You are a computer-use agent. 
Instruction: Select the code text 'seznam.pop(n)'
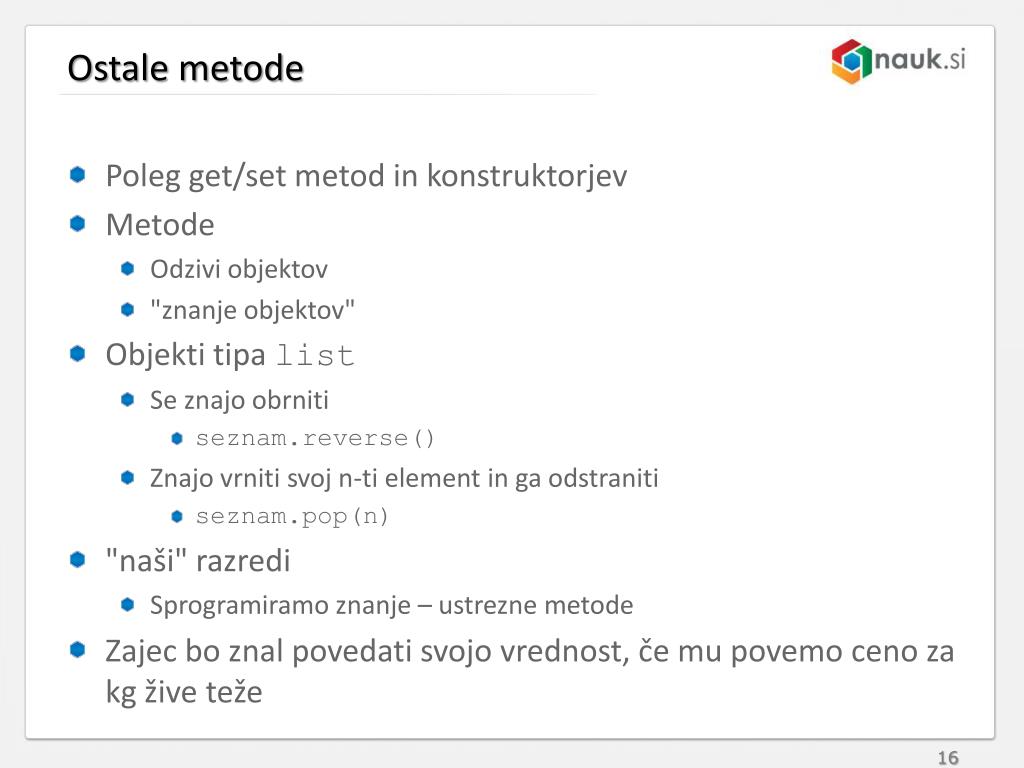coord(292,517)
